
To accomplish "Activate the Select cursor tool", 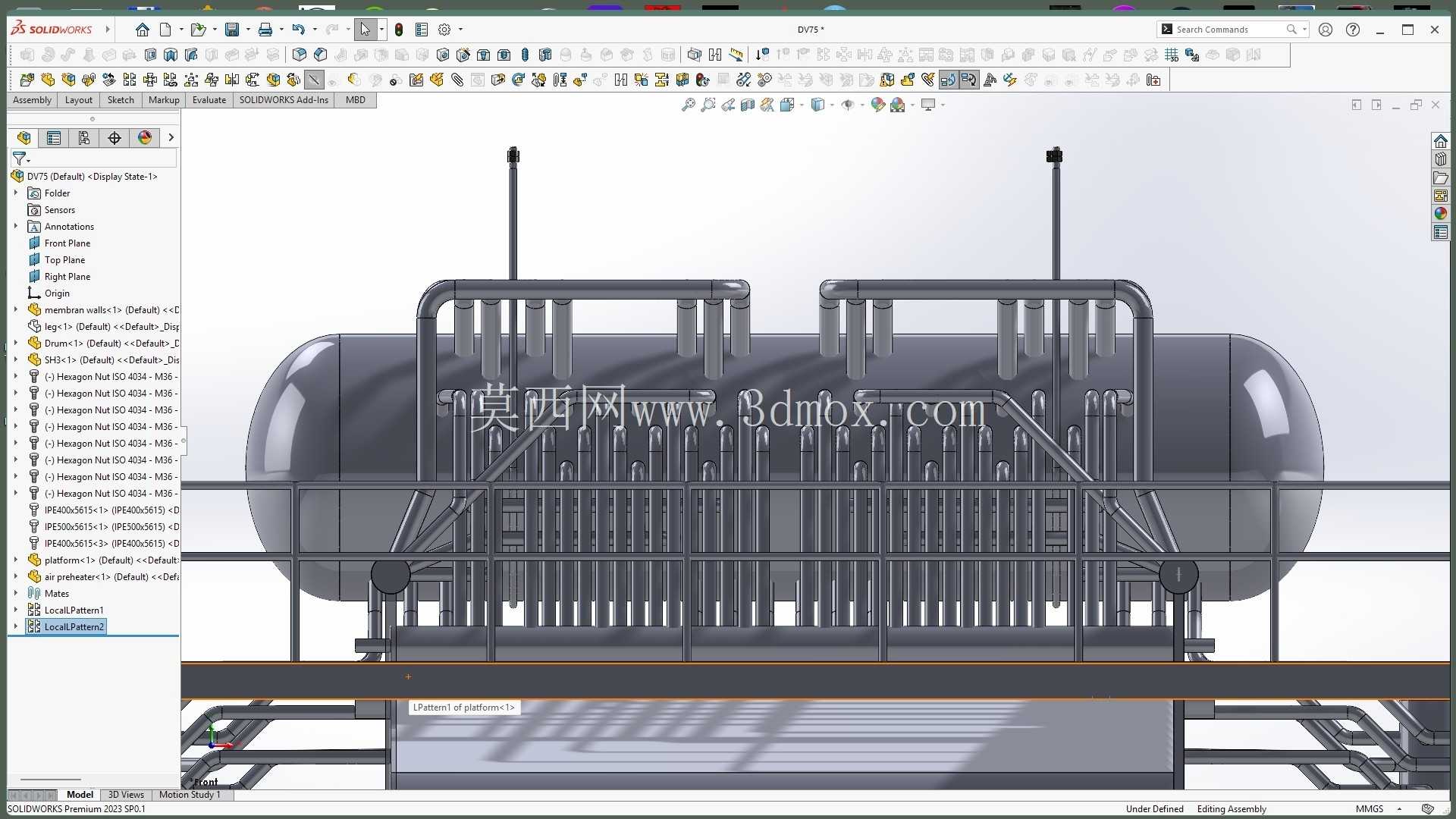I will (365, 30).
